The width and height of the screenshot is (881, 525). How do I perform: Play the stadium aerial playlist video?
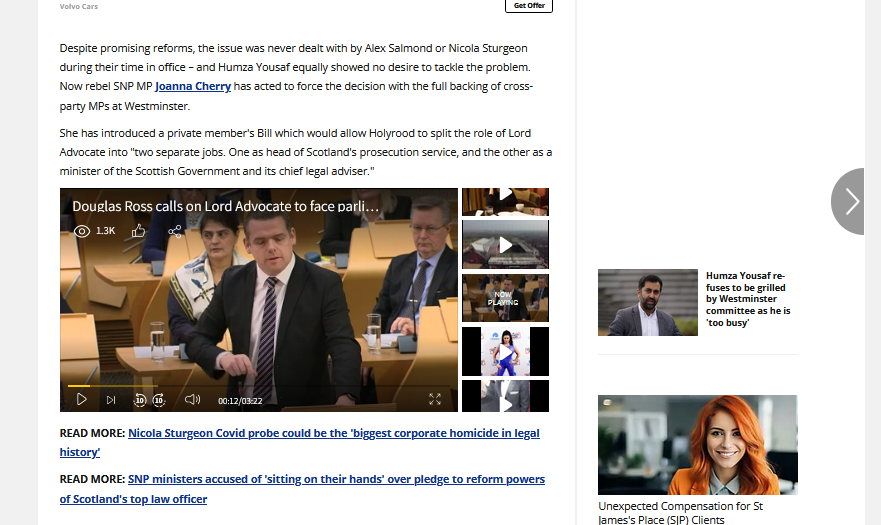[505, 245]
